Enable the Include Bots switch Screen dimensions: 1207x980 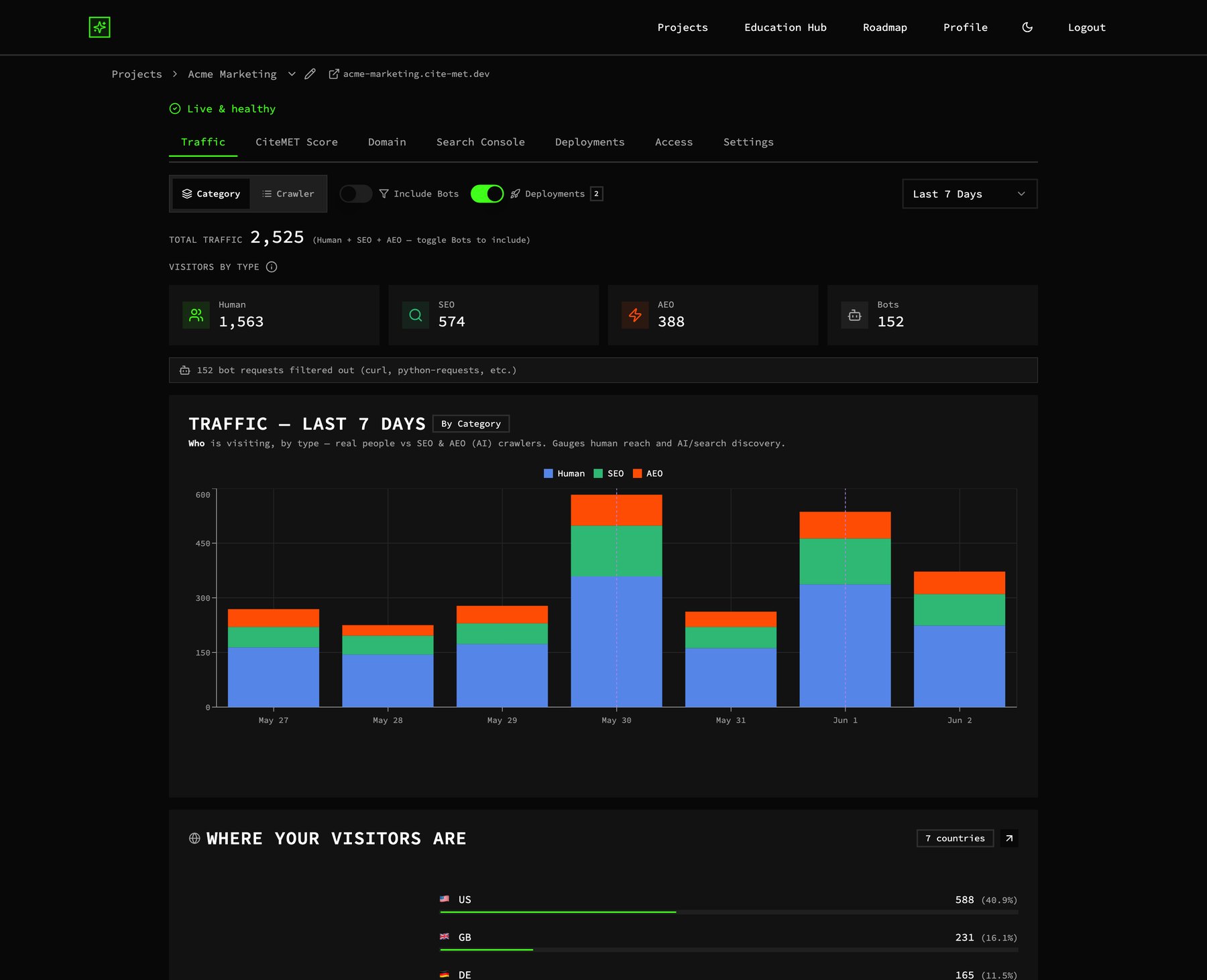355,194
